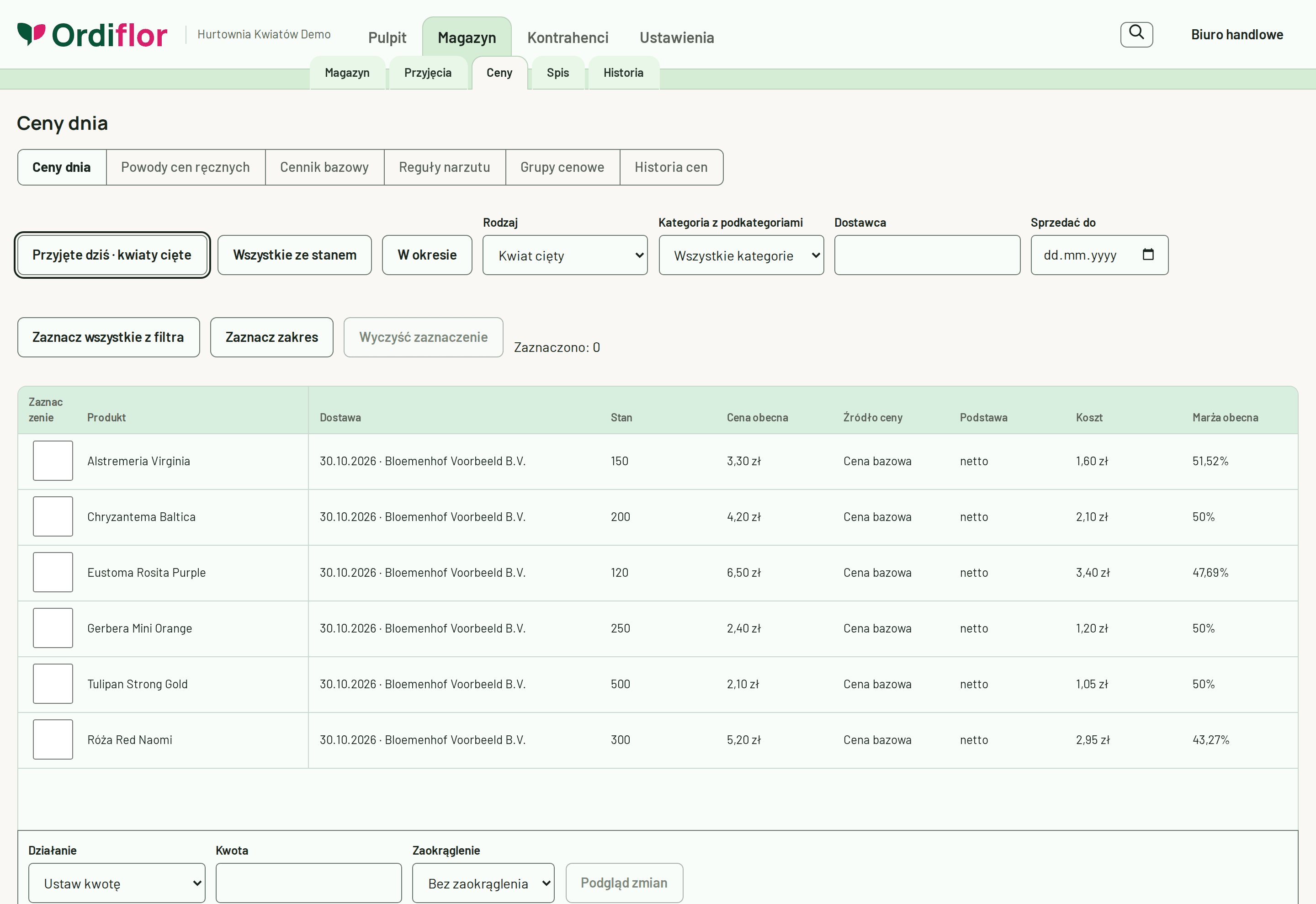Tick checkbox for Alstremeria Virginia

pyautogui.click(x=53, y=461)
